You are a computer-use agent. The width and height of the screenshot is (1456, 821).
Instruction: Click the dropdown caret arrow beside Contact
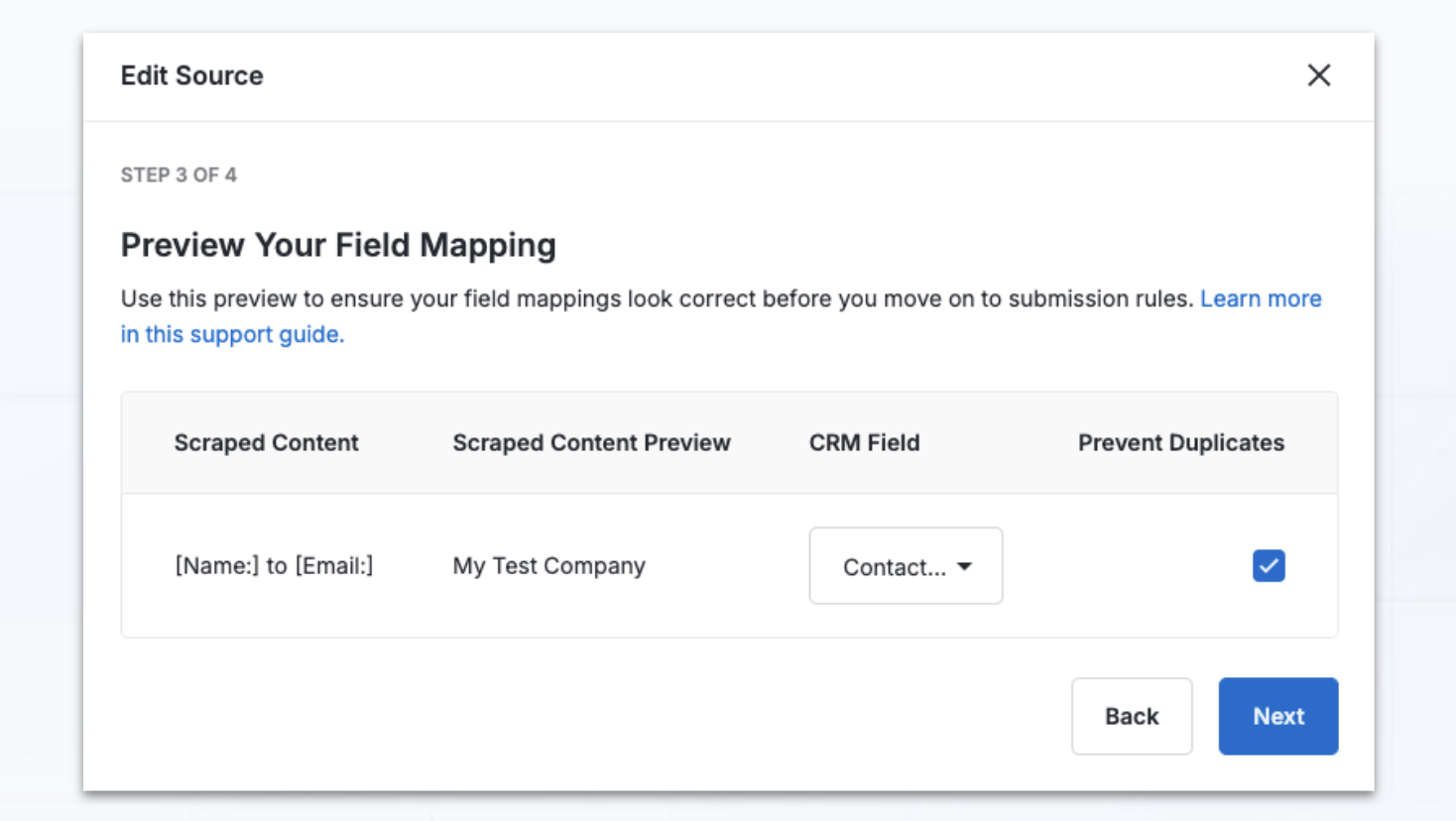click(964, 566)
